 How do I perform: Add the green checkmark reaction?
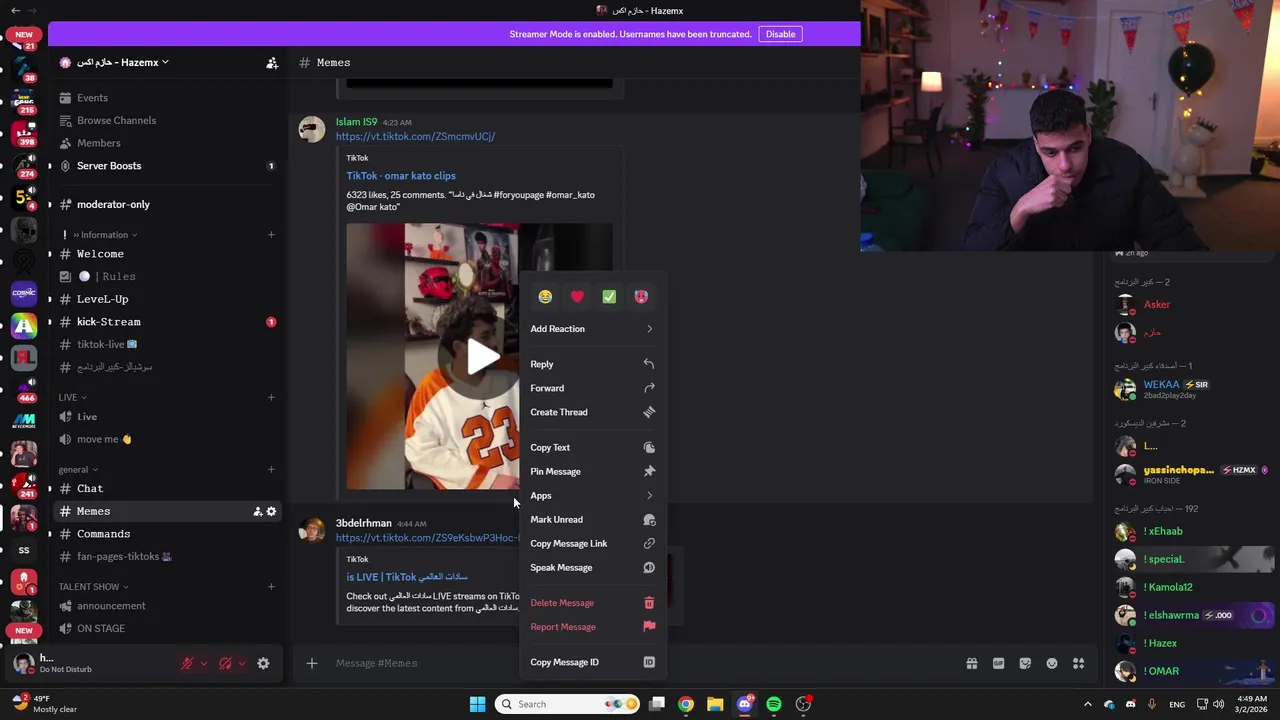(609, 297)
